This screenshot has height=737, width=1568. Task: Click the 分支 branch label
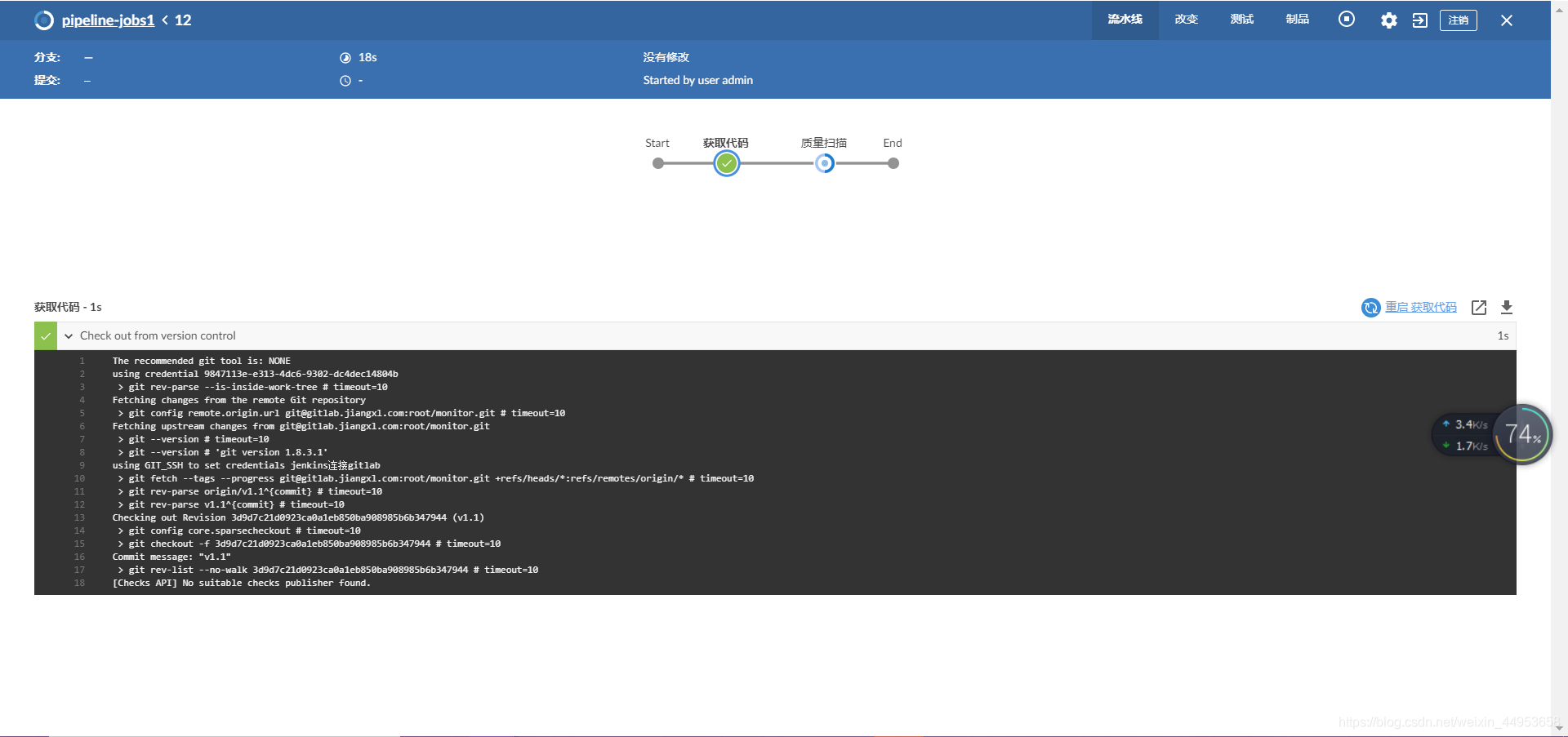click(47, 57)
